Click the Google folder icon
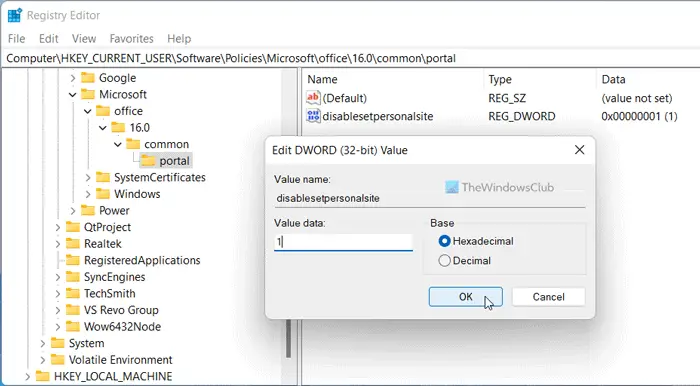The width and height of the screenshot is (700, 386). [x=88, y=78]
